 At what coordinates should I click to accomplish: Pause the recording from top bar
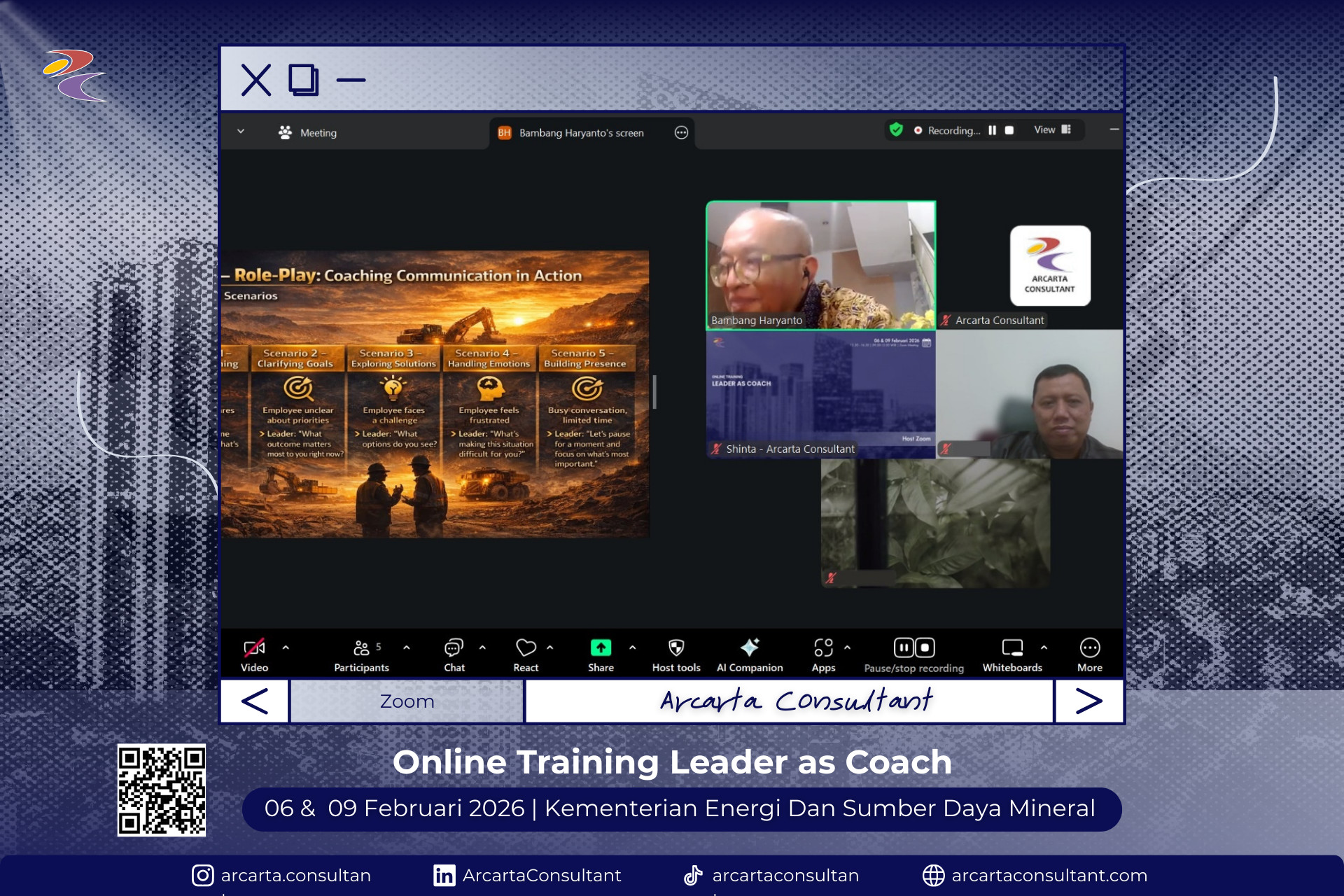(992, 130)
